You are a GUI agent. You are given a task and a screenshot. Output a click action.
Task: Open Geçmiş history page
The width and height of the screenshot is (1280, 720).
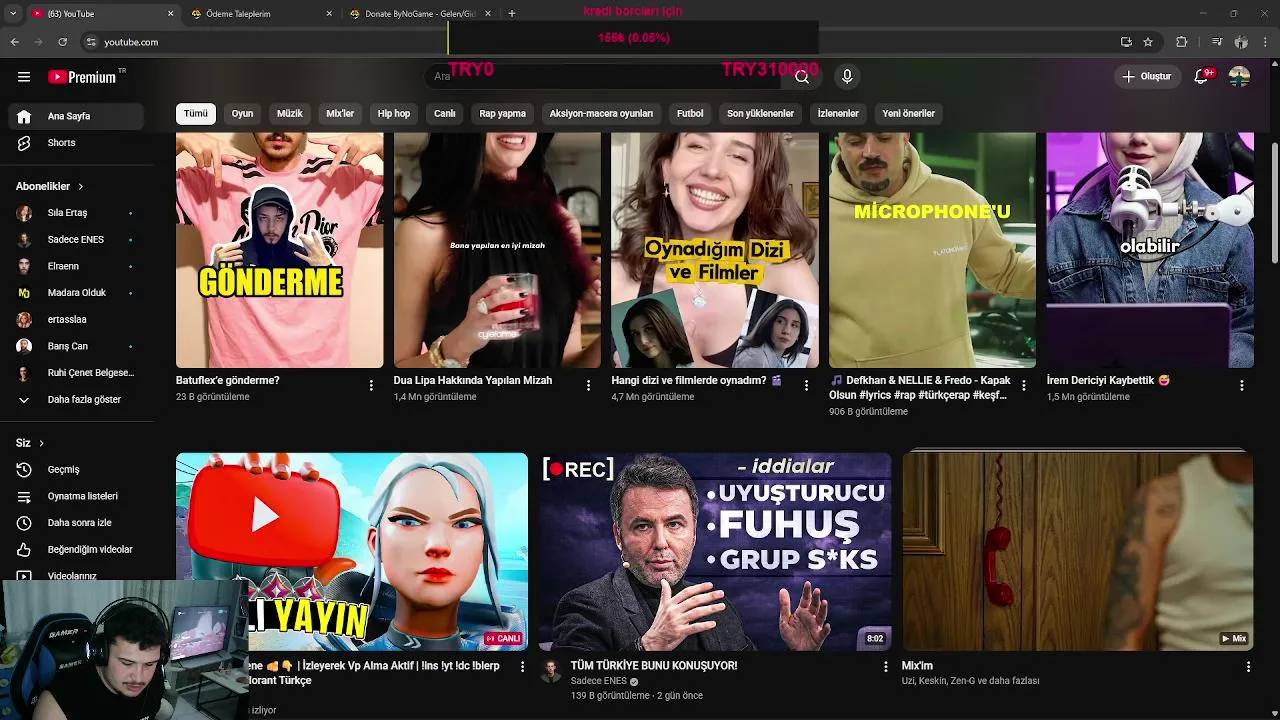click(76, 469)
